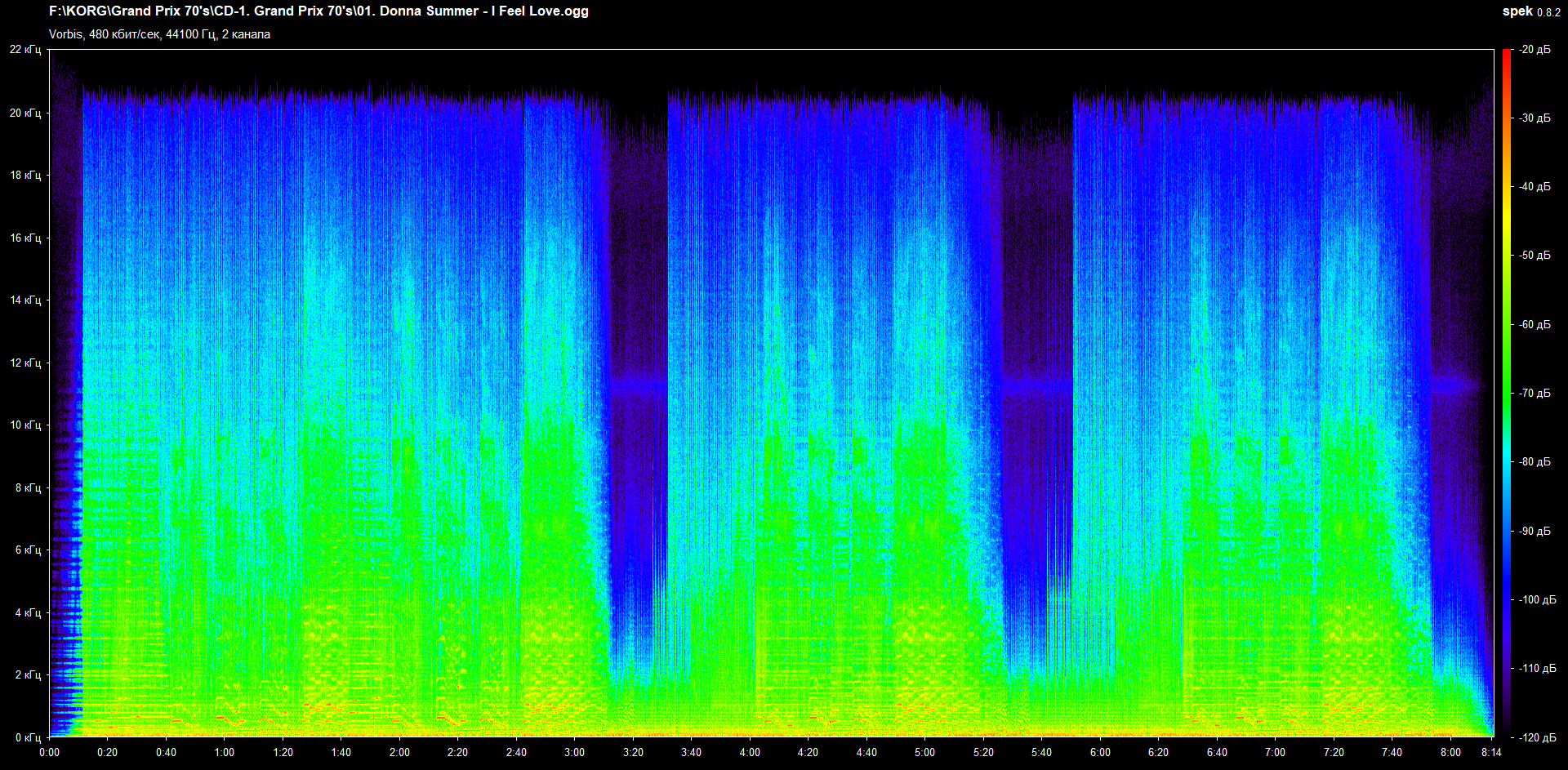Click the file path title ending in I Feel Love.ogg

[318, 11]
